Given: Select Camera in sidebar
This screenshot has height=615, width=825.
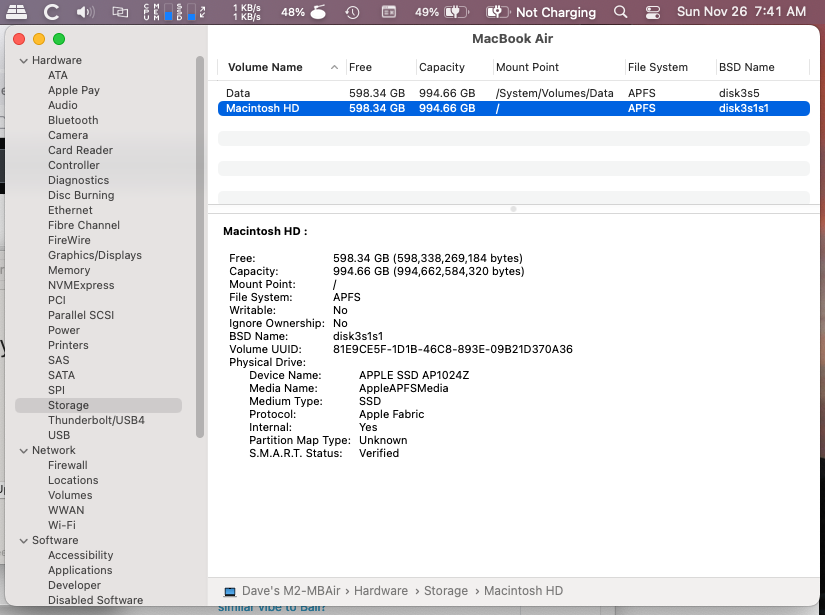Looking at the screenshot, I should 68,135.
